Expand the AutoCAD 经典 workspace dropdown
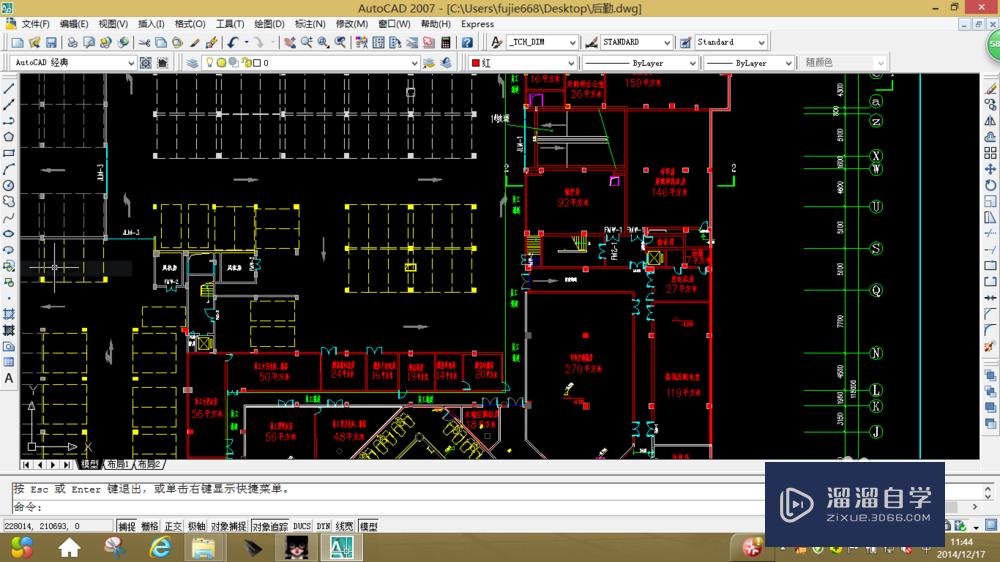Screen dimensions: 1000x562 tap(130, 63)
